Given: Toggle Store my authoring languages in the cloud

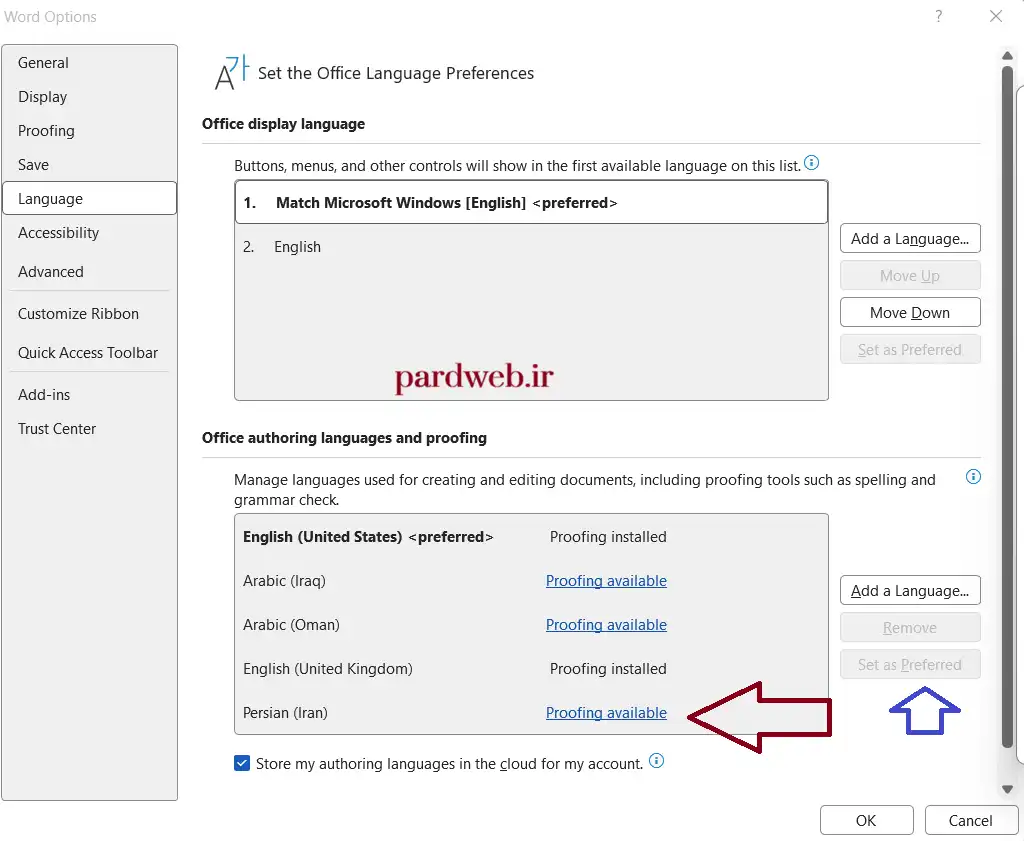Looking at the screenshot, I should (x=242, y=763).
